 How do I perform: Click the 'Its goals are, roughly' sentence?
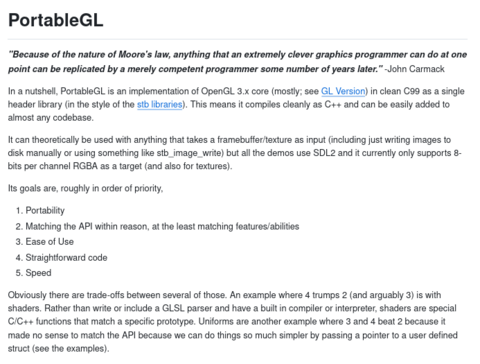(86, 188)
